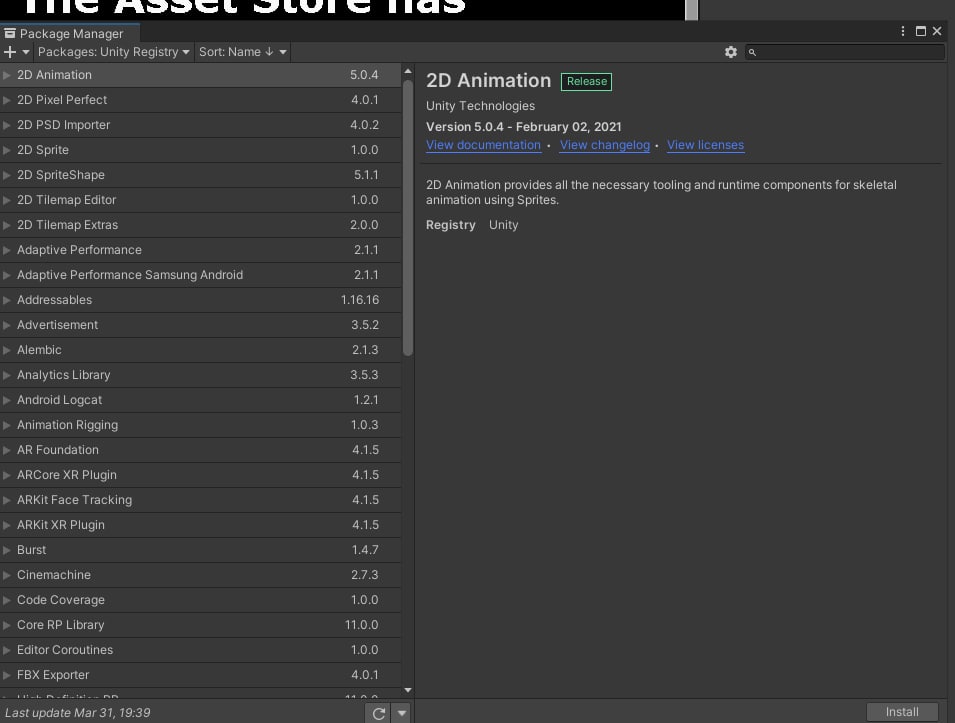Expand the Alembic package arrow
The height and width of the screenshot is (723, 955).
pyautogui.click(x=7, y=350)
